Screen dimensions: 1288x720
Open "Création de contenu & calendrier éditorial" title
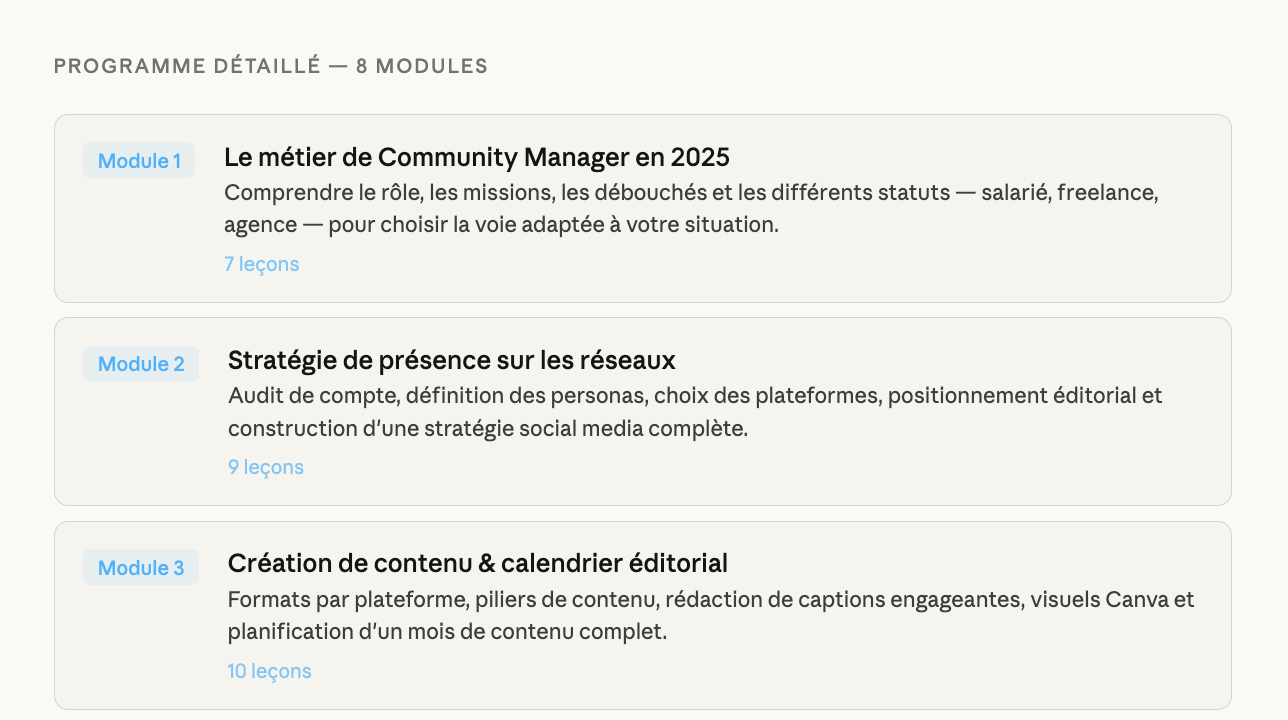(x=478, y=563)
